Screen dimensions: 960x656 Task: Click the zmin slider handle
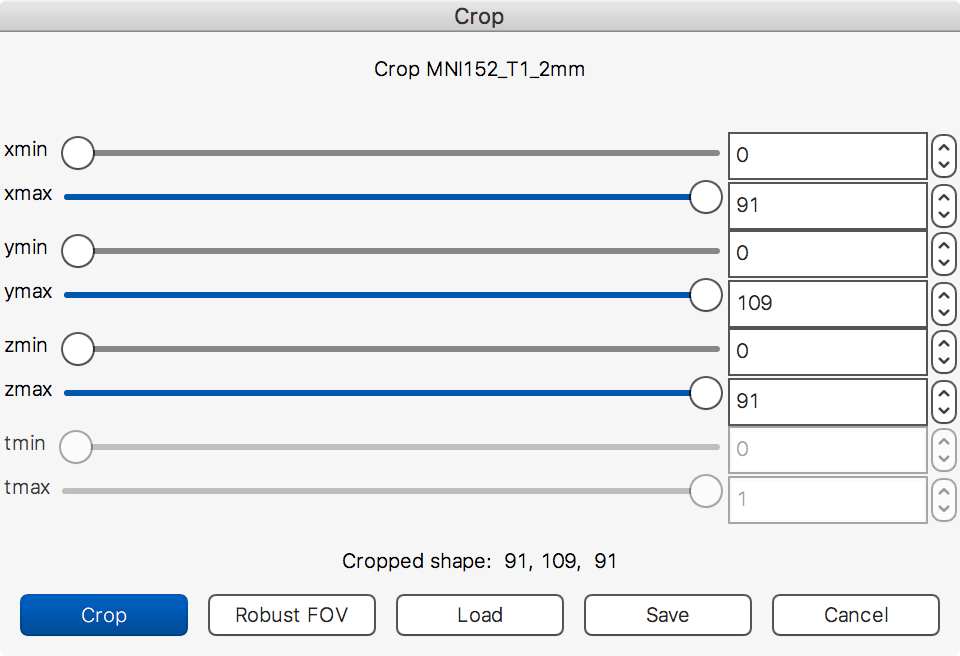pos(77,348)
